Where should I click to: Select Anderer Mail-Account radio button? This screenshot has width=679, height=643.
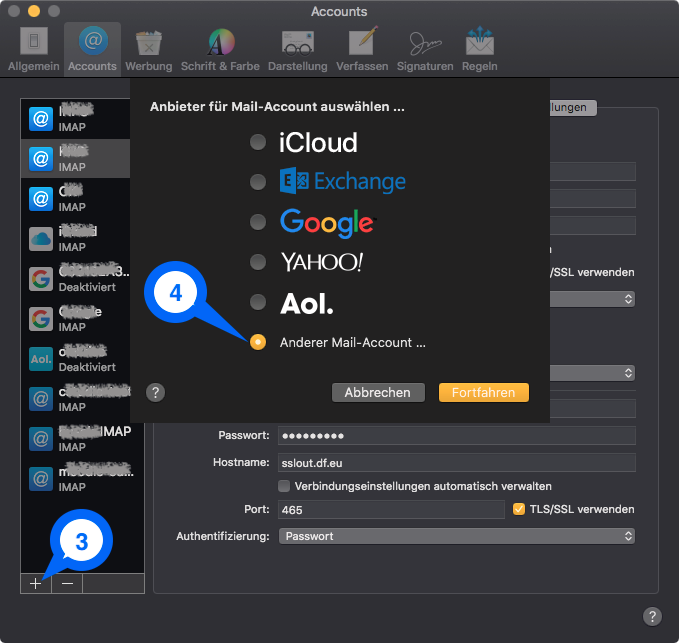point(258,342)
